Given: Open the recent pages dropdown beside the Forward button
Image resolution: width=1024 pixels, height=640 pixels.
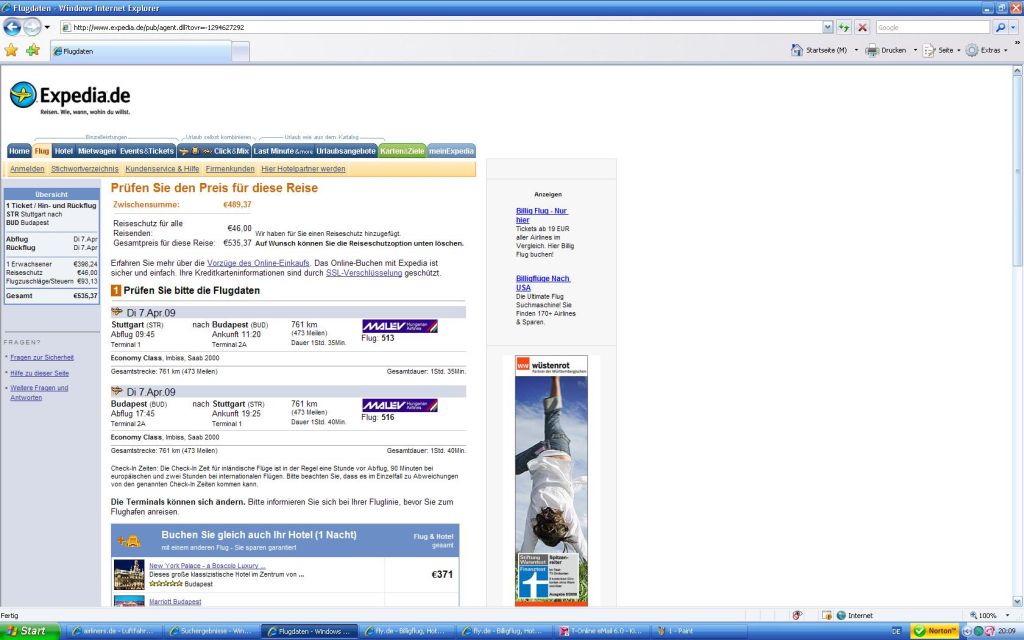Looking at the screenshot, I should tap(47, 27).
